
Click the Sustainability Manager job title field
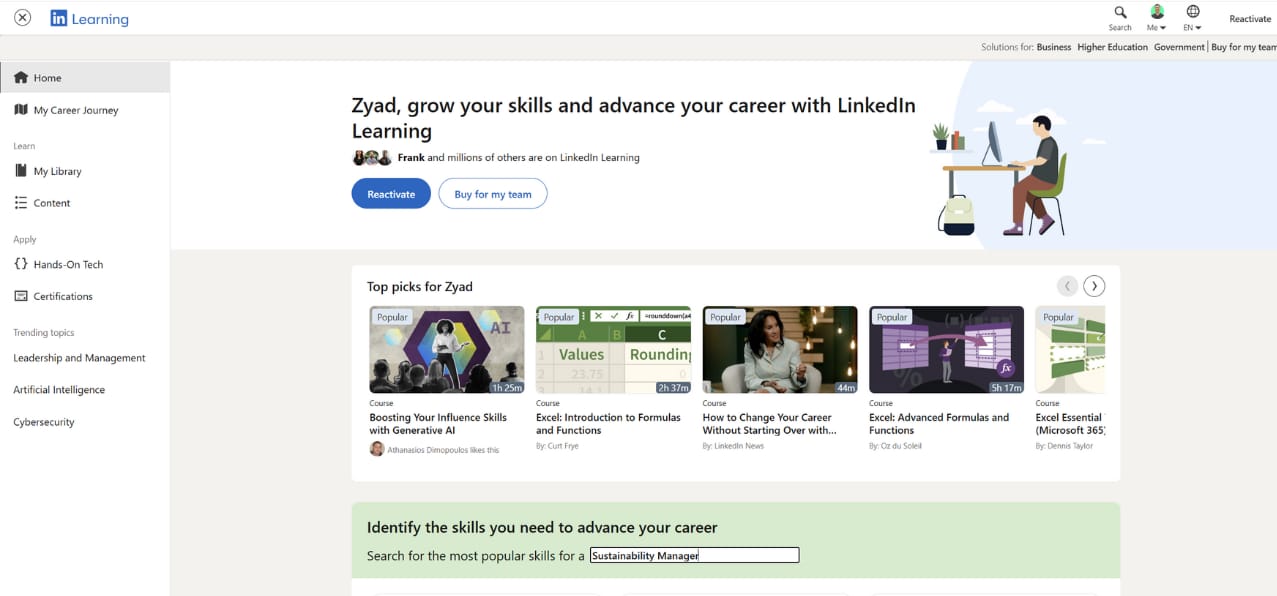pyautogui.click(x=694, y=555)
